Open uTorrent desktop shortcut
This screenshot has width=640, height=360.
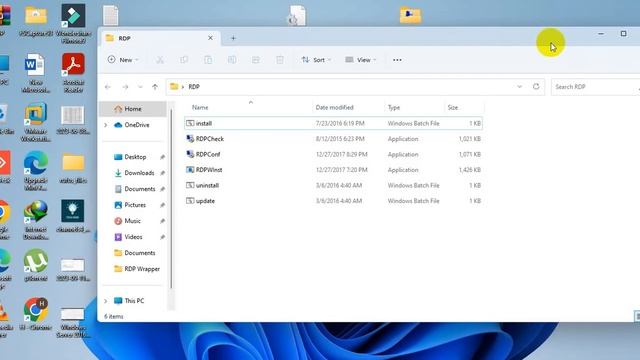(x=36, y=265)
